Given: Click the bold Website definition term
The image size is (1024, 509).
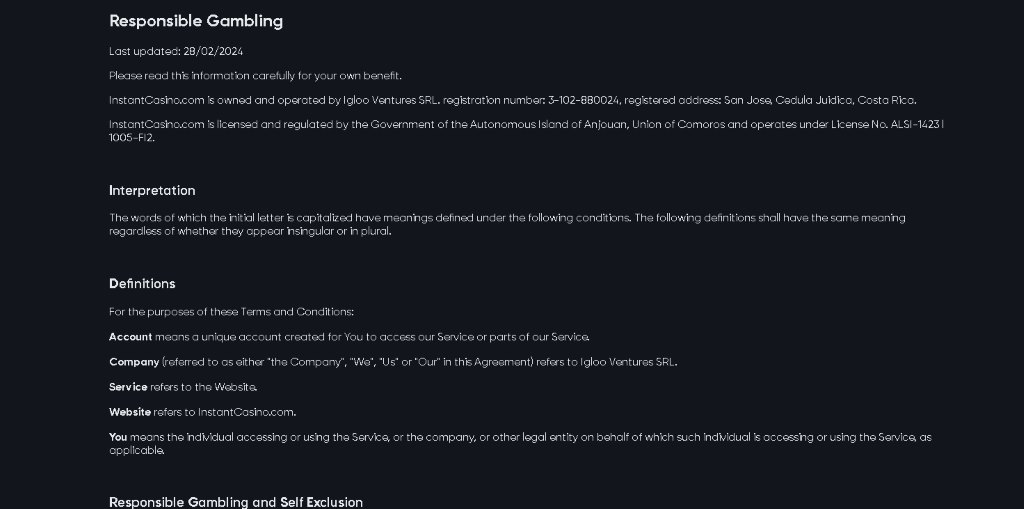Looking at the screenshot, I should pyautogui.click(x=130, y=412).
